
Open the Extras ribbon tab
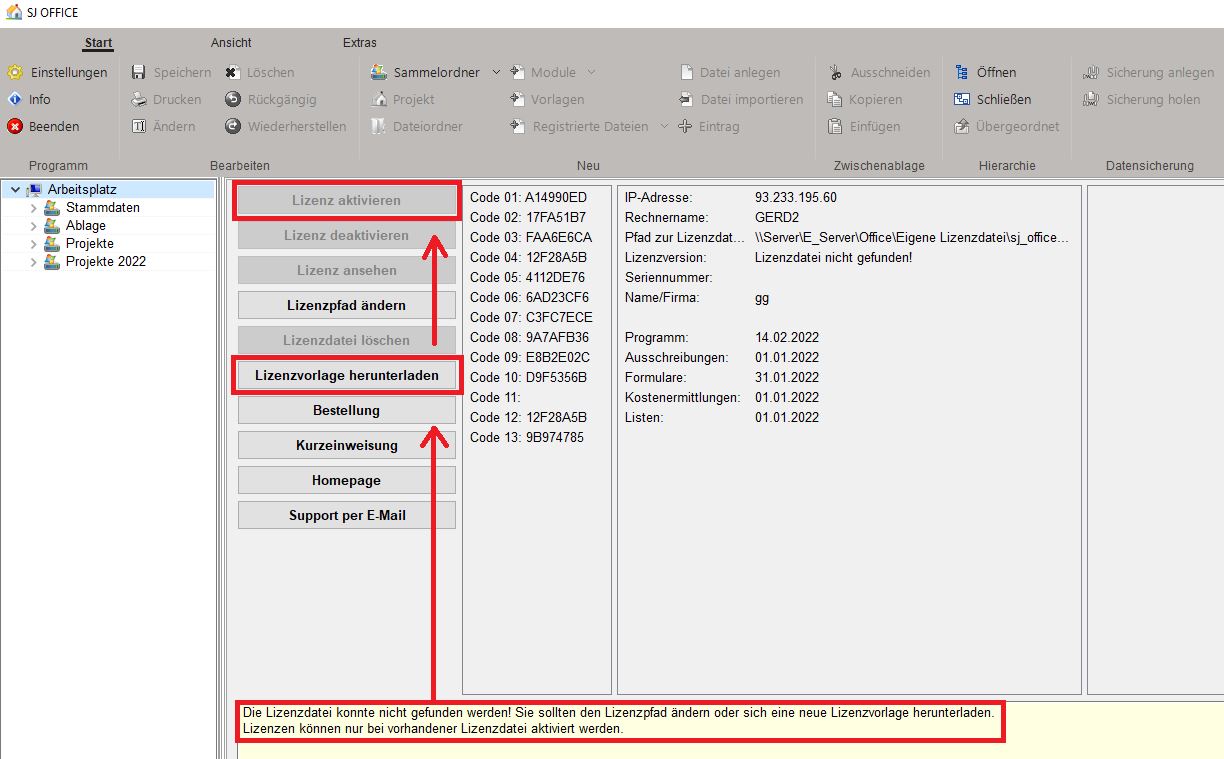360,43
